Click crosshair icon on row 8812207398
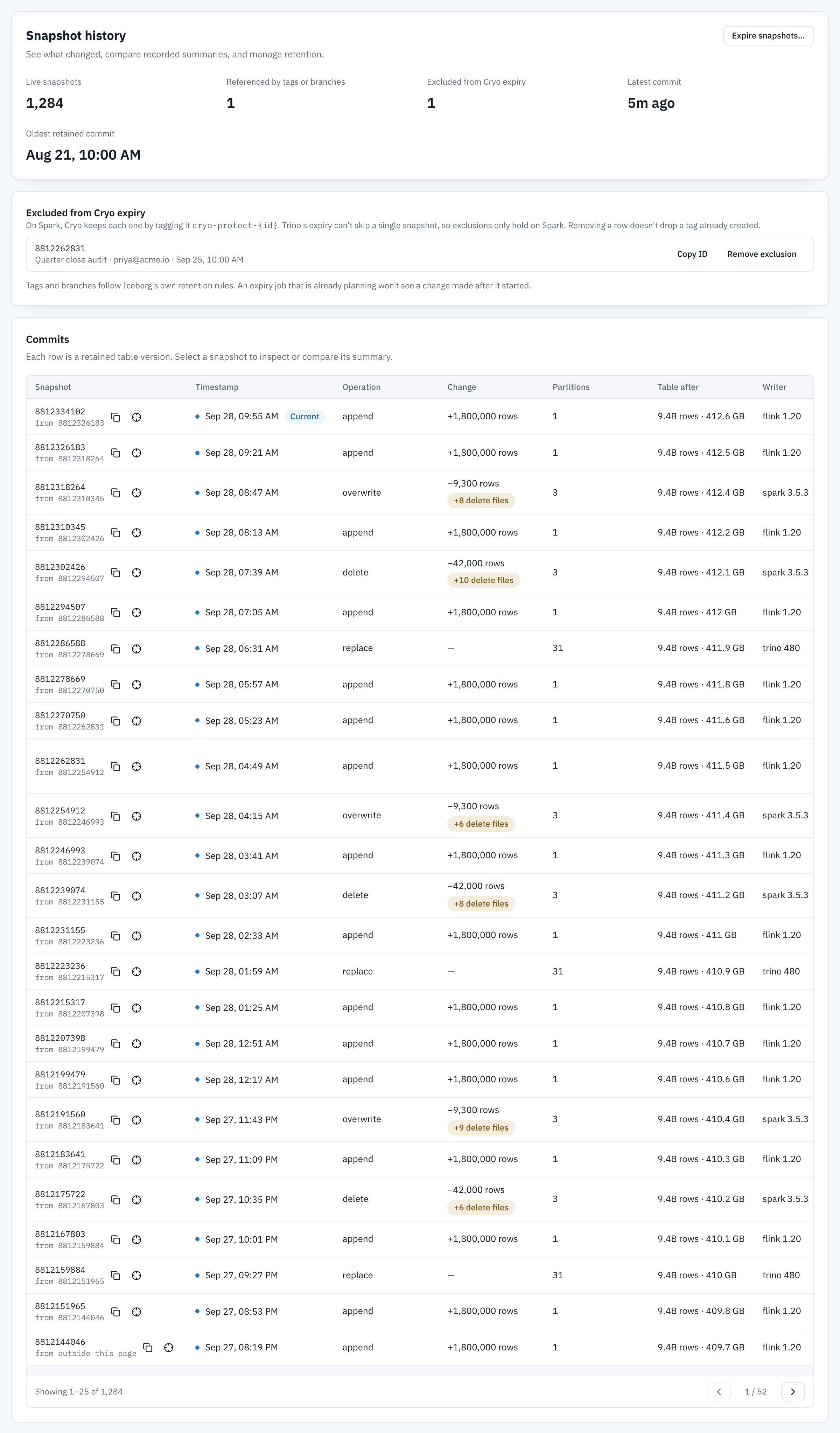The width and height of the screenshot is (840, 1433). [x=136, y=1043]
